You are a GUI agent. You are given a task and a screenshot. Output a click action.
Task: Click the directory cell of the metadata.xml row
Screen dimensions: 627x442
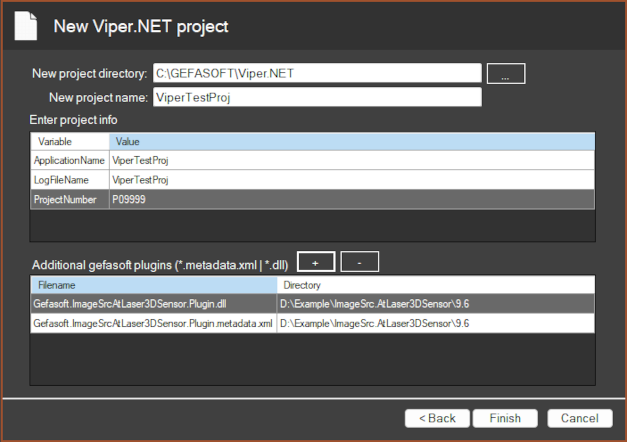pyautogui.click(x=436, y=323)
